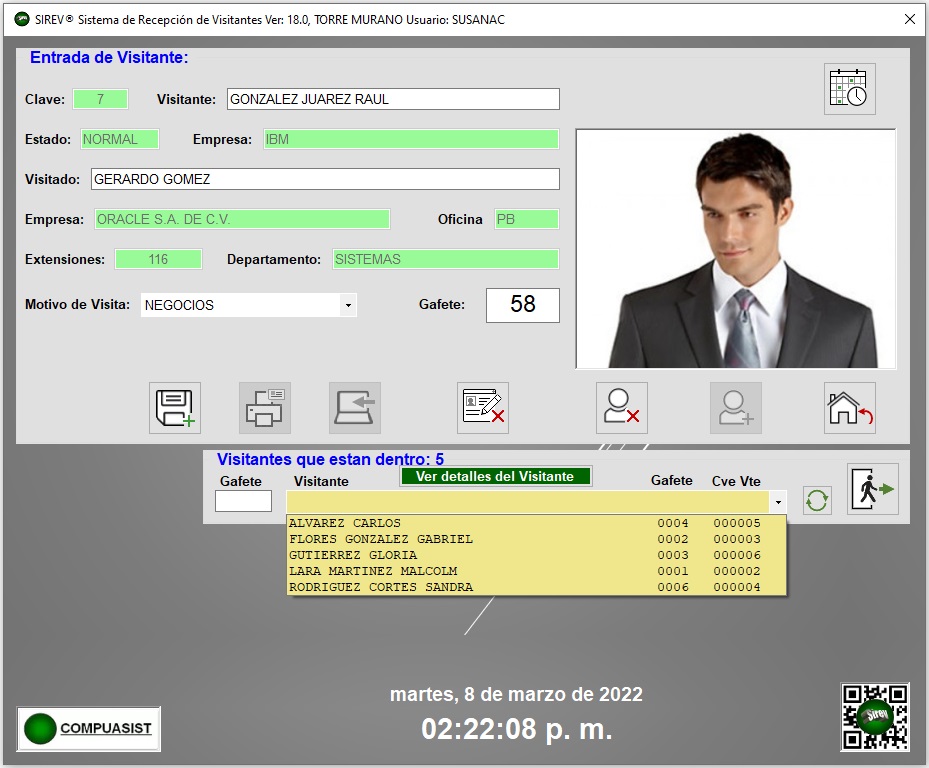Click the Gafete number 58 field
The height and width of the screenshot is (768, 929).
pyautogui.click(x=523, y=305)
